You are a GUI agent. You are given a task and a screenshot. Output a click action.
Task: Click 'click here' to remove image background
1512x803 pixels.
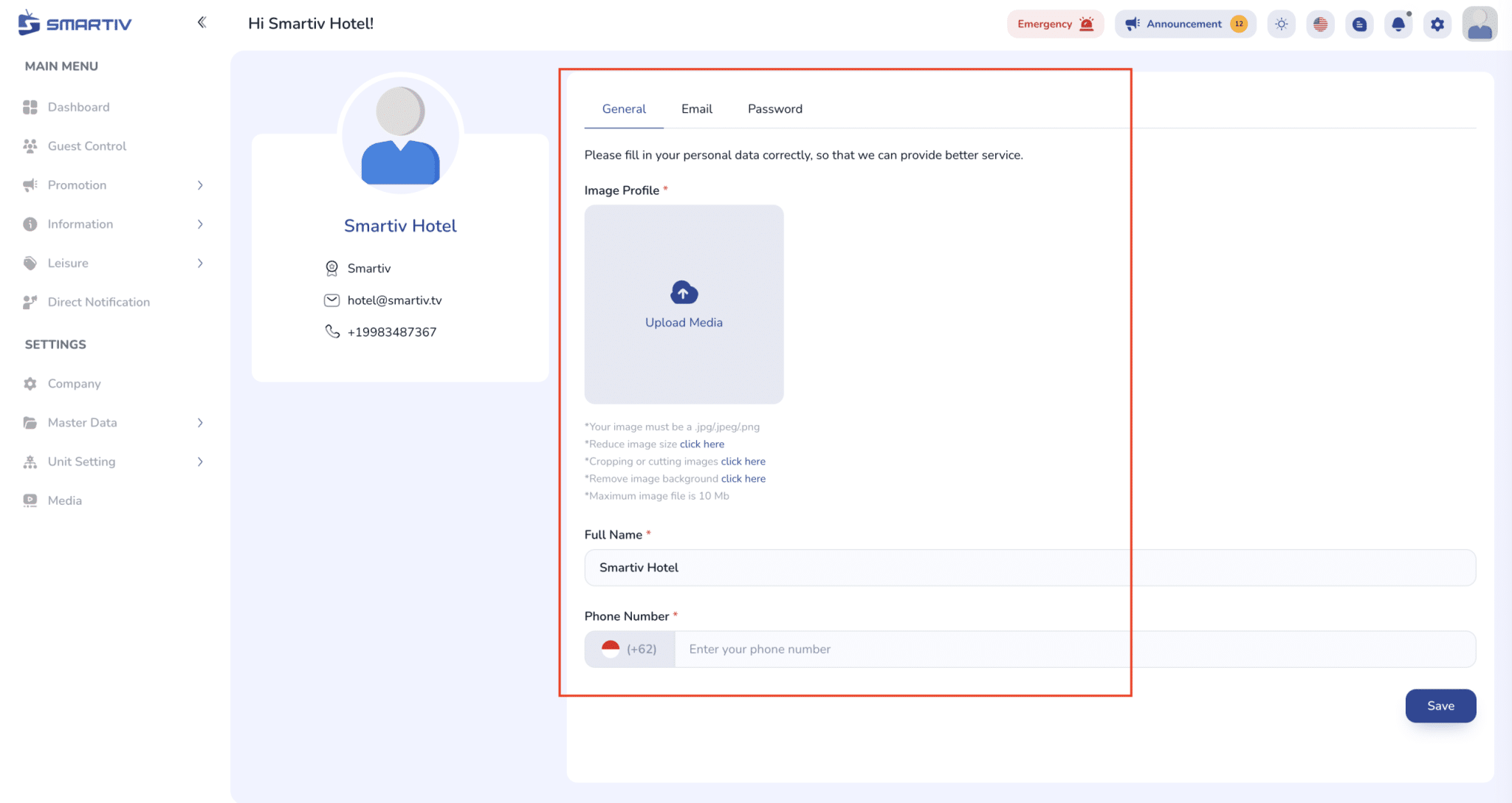(x=743, y=479)
